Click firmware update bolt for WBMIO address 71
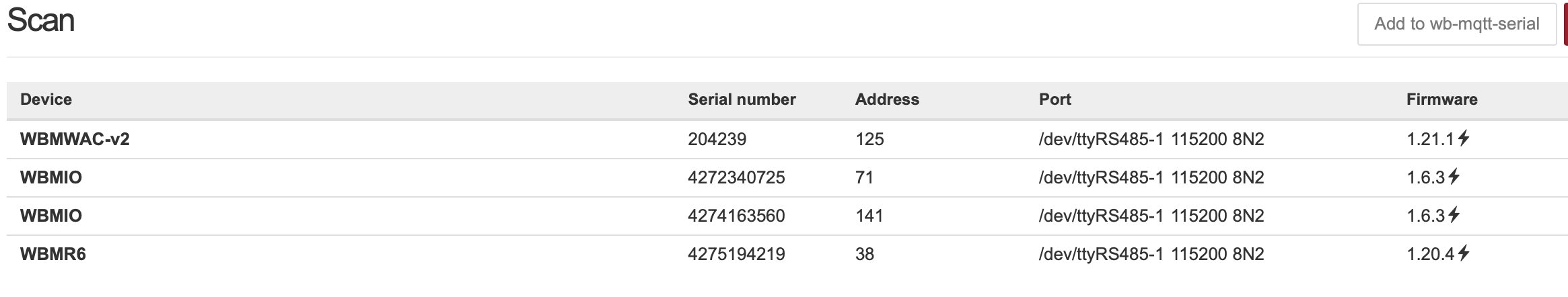Image resolution: width=1568 pixels, height=297 pixels. point(1454,177)
